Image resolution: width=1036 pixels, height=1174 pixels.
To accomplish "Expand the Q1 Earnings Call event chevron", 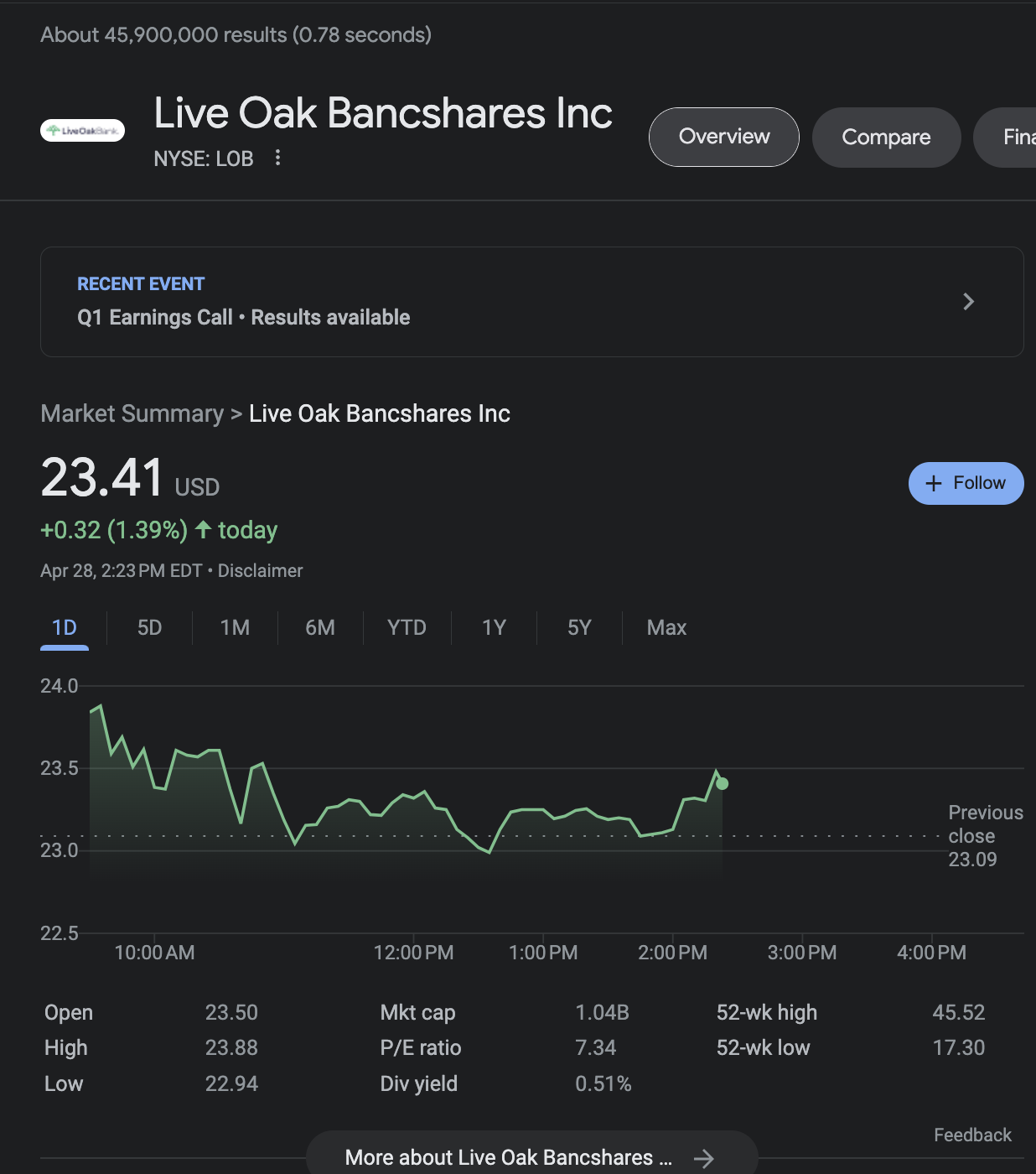I will [x=968, y=302].
